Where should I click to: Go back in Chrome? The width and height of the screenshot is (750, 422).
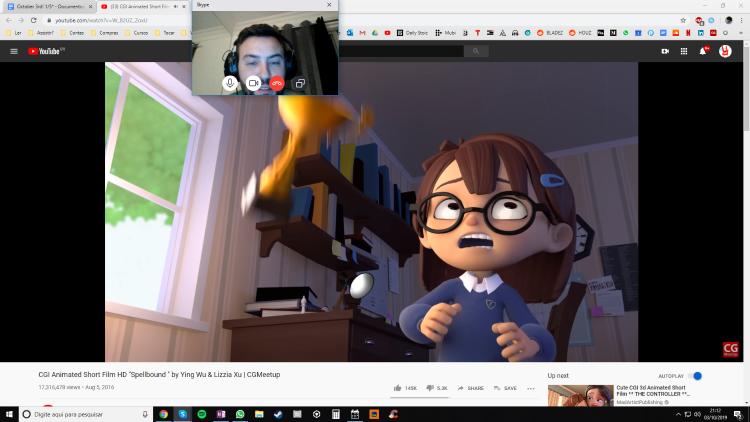click(x=9, y=20)
